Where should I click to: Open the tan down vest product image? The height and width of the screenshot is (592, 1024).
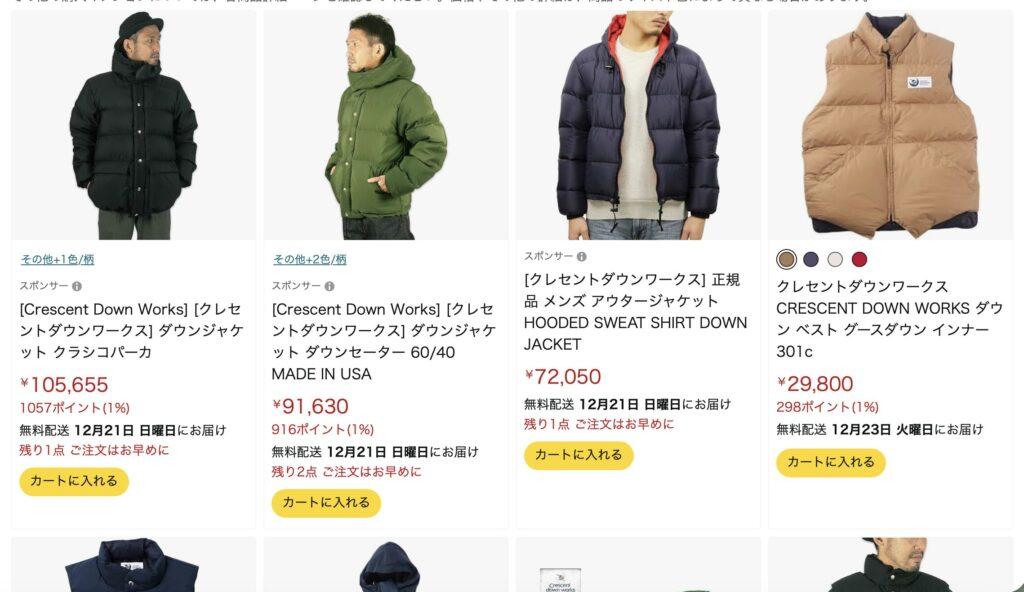tap(891, 124)
